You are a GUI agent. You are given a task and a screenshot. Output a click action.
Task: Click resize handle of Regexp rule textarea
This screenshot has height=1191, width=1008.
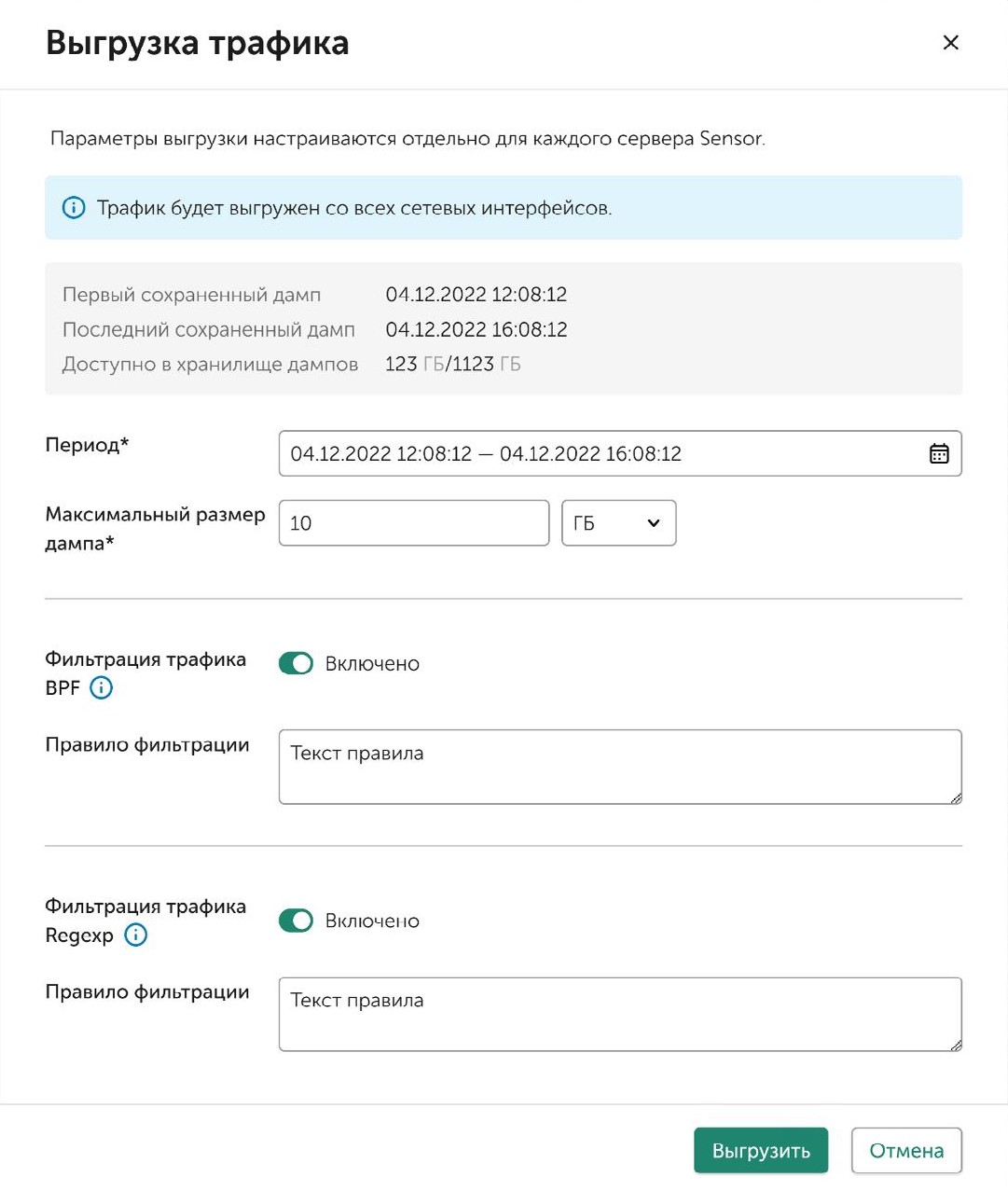coord(956,1046)
